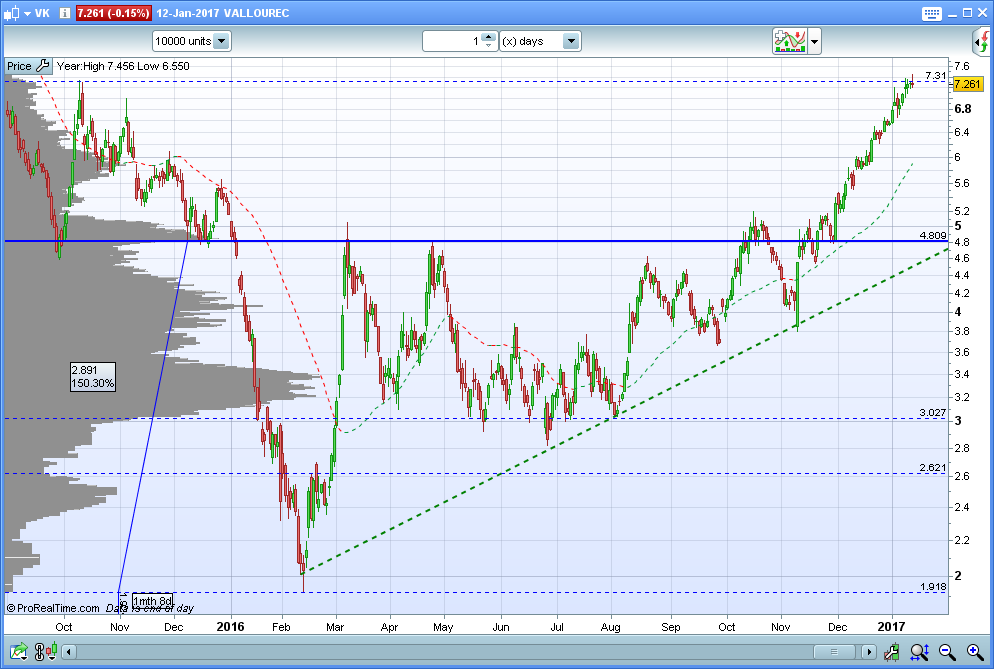Click the share chart icon
This screenshot has height=669, width=994.
[x=19, y=651]
